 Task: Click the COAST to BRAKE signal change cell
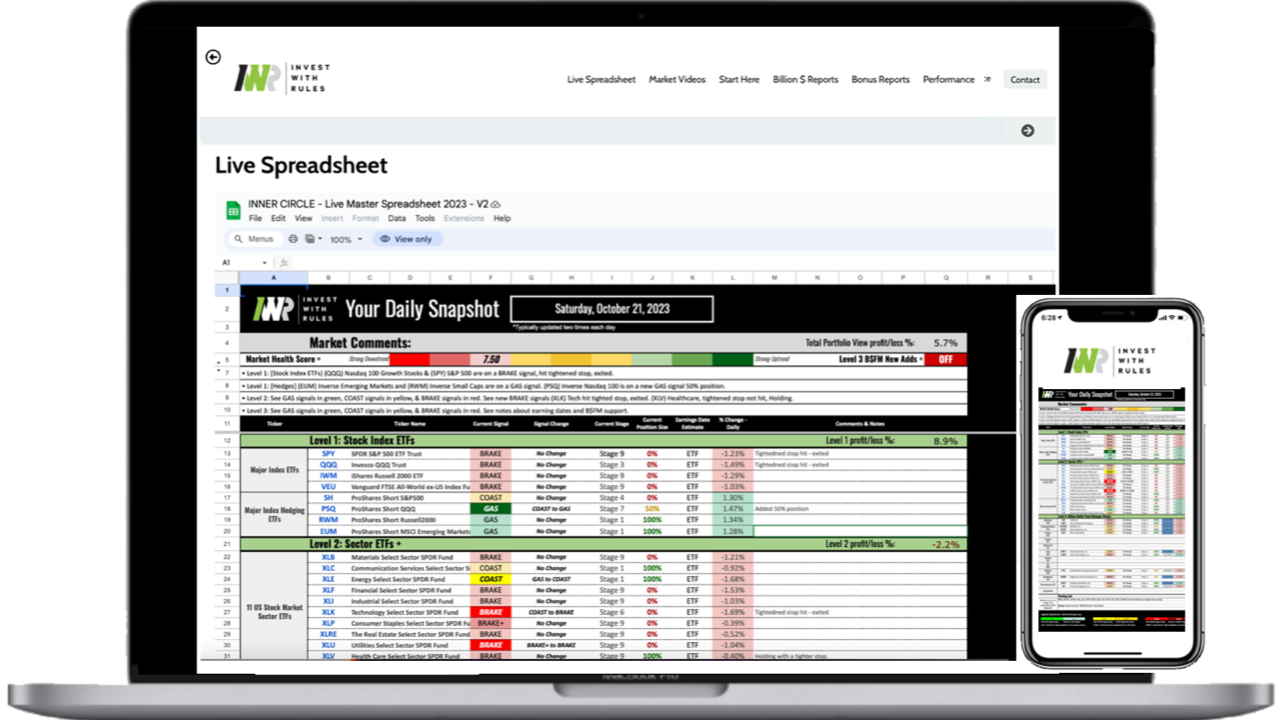point(550,612)
